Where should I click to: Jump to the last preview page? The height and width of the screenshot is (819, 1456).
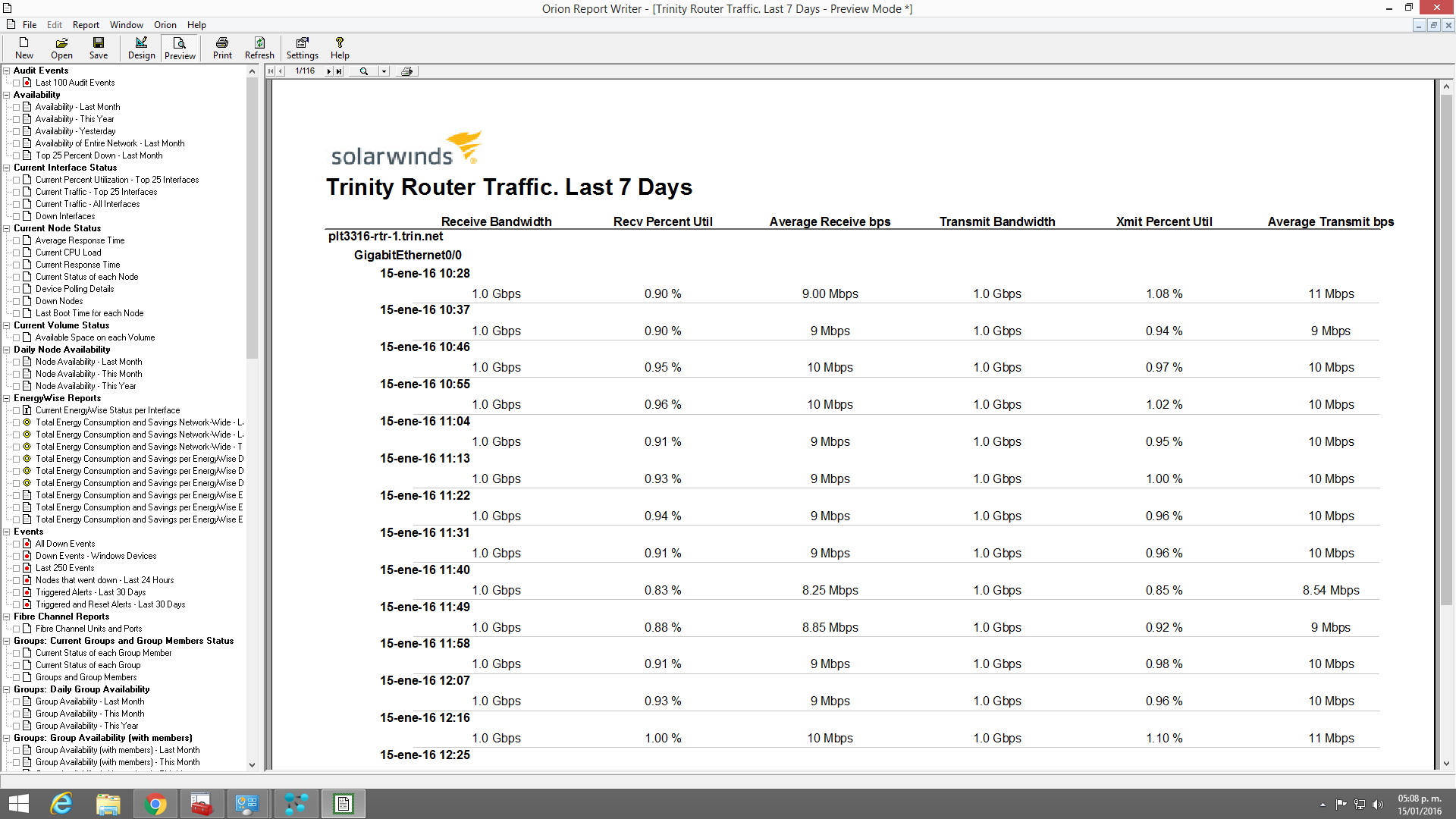pyautogui.click(x=339, y=71)
